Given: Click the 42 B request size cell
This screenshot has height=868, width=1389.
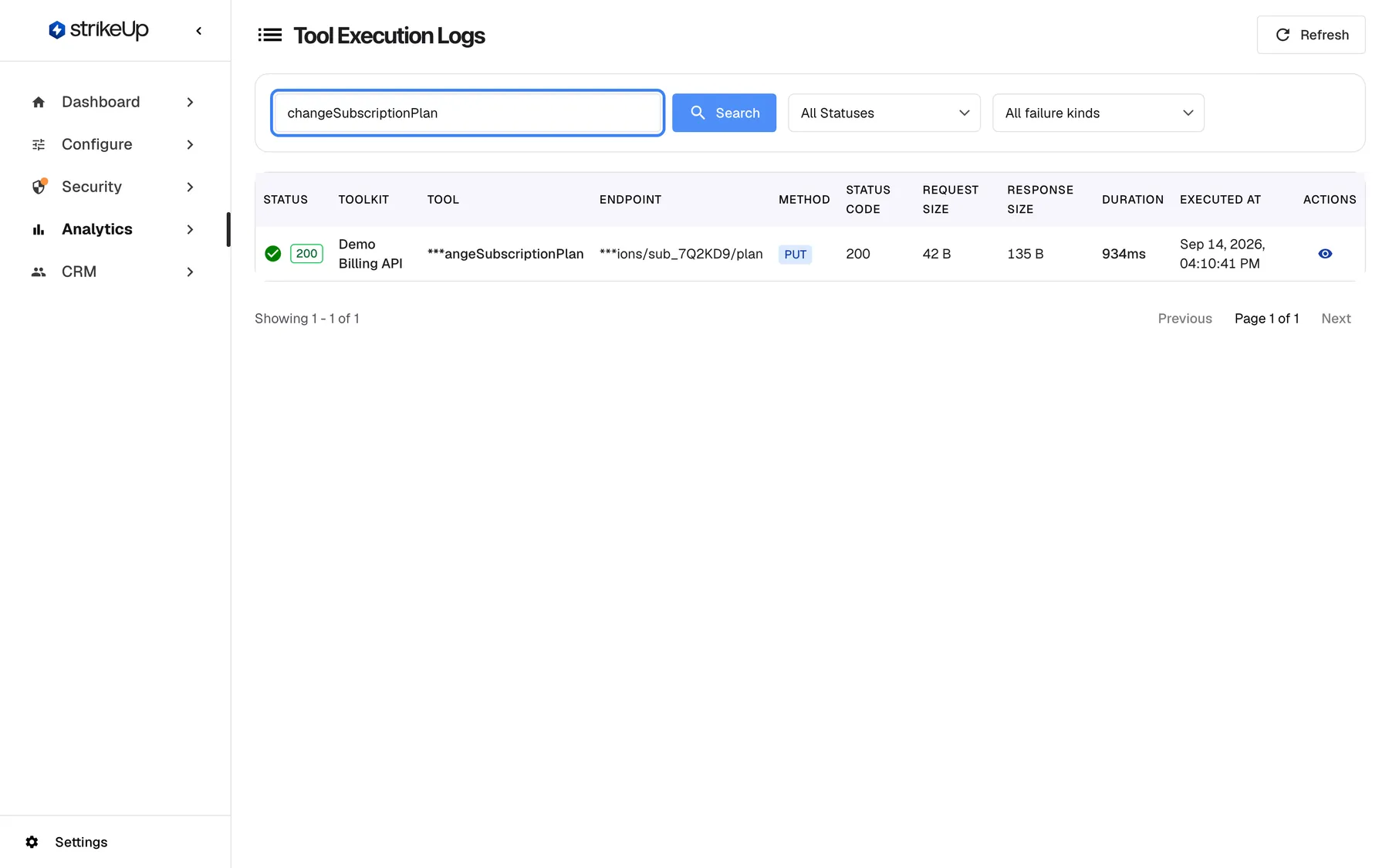Looking at the screenshot, I should [936, 254].
